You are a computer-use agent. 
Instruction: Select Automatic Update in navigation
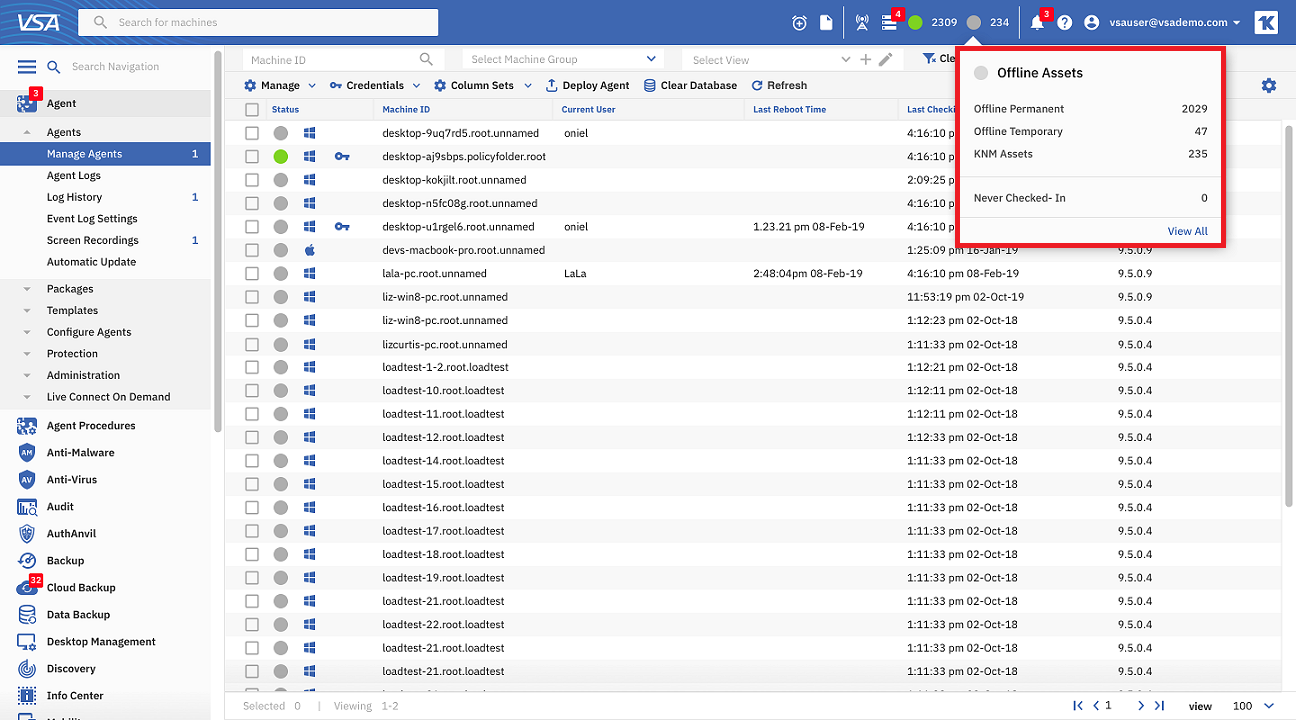(x=91, y=262)
